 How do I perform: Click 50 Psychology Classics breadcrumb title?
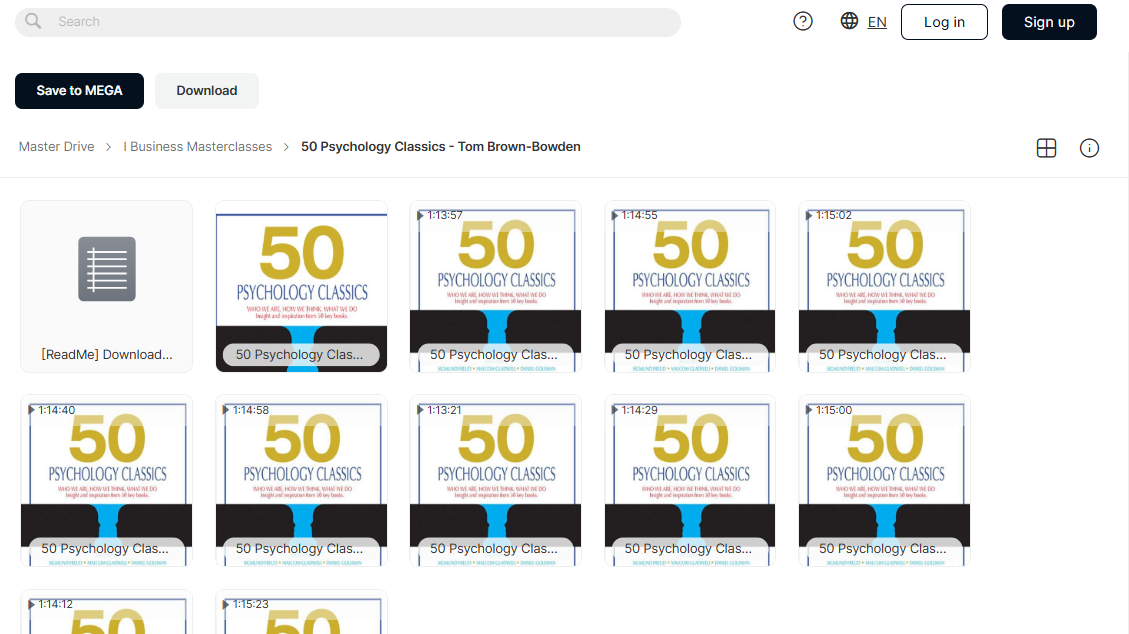click(441, 147)
